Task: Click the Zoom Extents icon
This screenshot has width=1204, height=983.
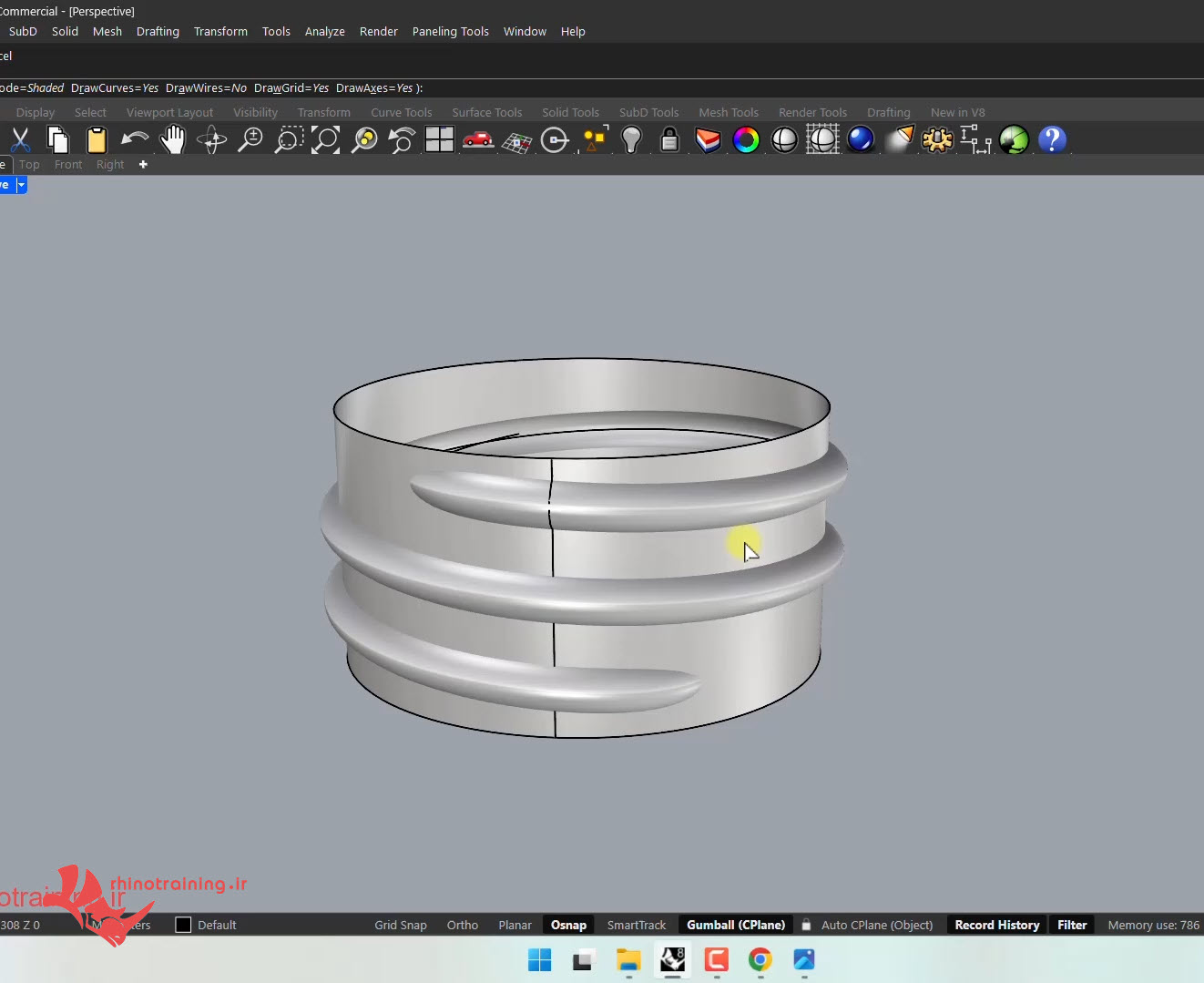Action: coord(325,139)
